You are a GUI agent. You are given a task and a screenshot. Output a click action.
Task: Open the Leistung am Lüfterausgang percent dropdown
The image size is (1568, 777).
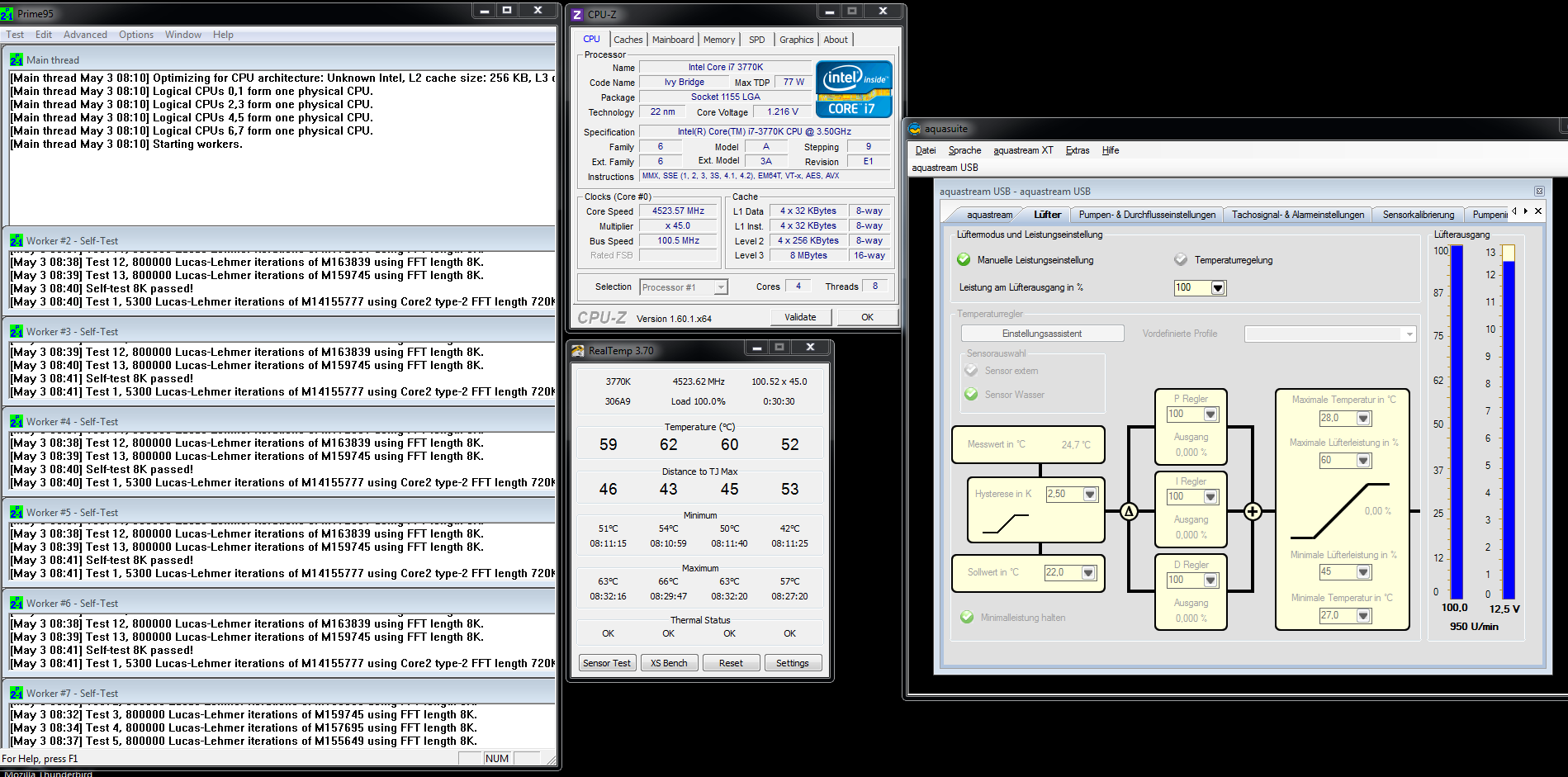pyautogui.click(x=1218, y=287)
